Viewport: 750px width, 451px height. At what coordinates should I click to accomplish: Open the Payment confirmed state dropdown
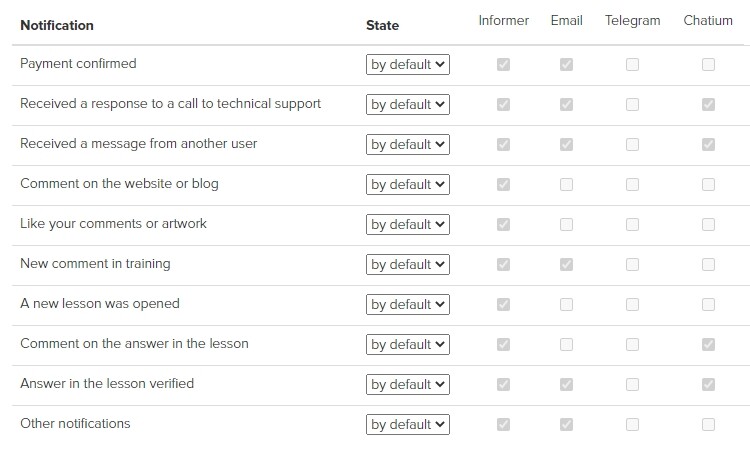pyautogui.click(x=408, y=65)
